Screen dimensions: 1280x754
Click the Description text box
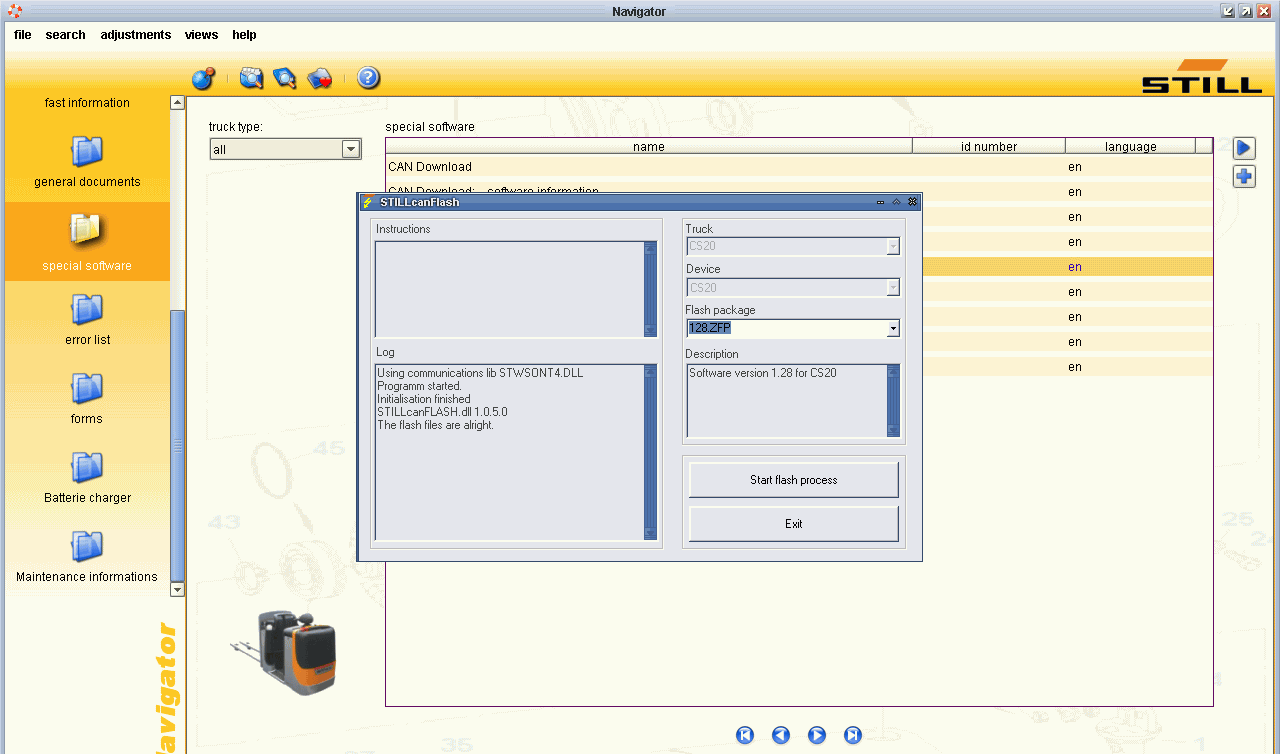(x=787, y=401)
